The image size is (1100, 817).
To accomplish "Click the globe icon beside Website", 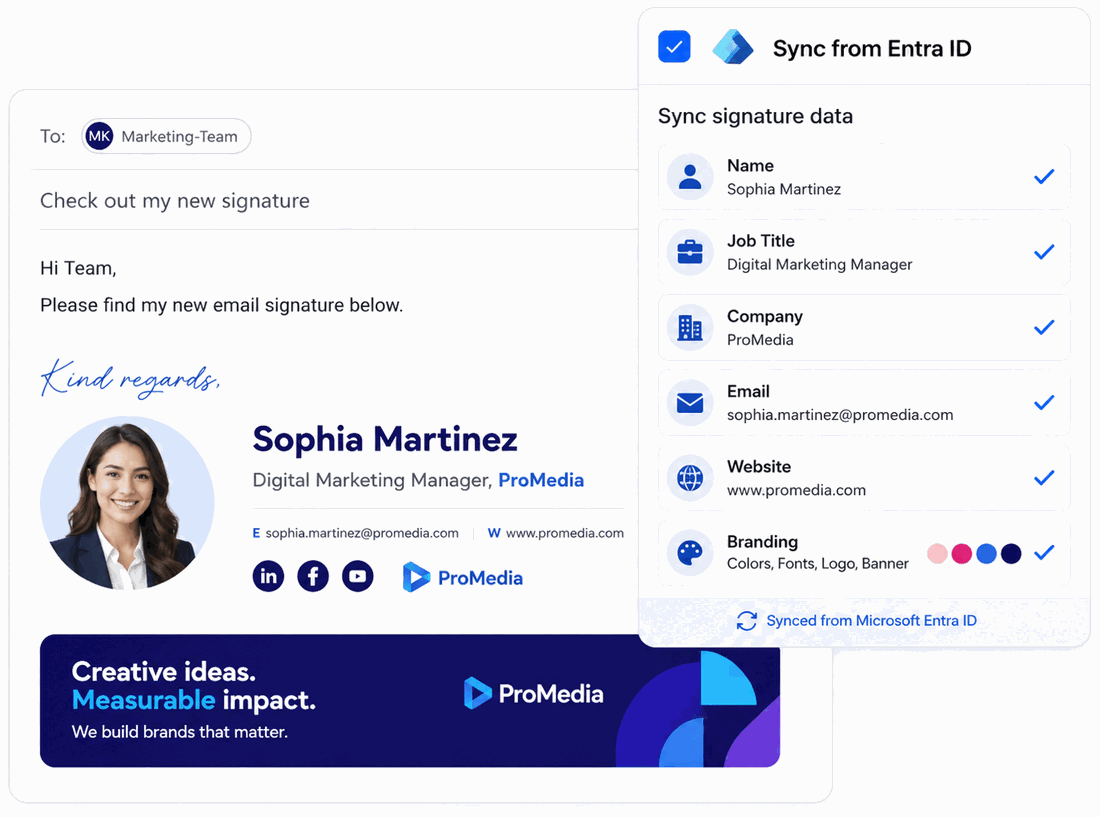I will (x=690, y=478).
